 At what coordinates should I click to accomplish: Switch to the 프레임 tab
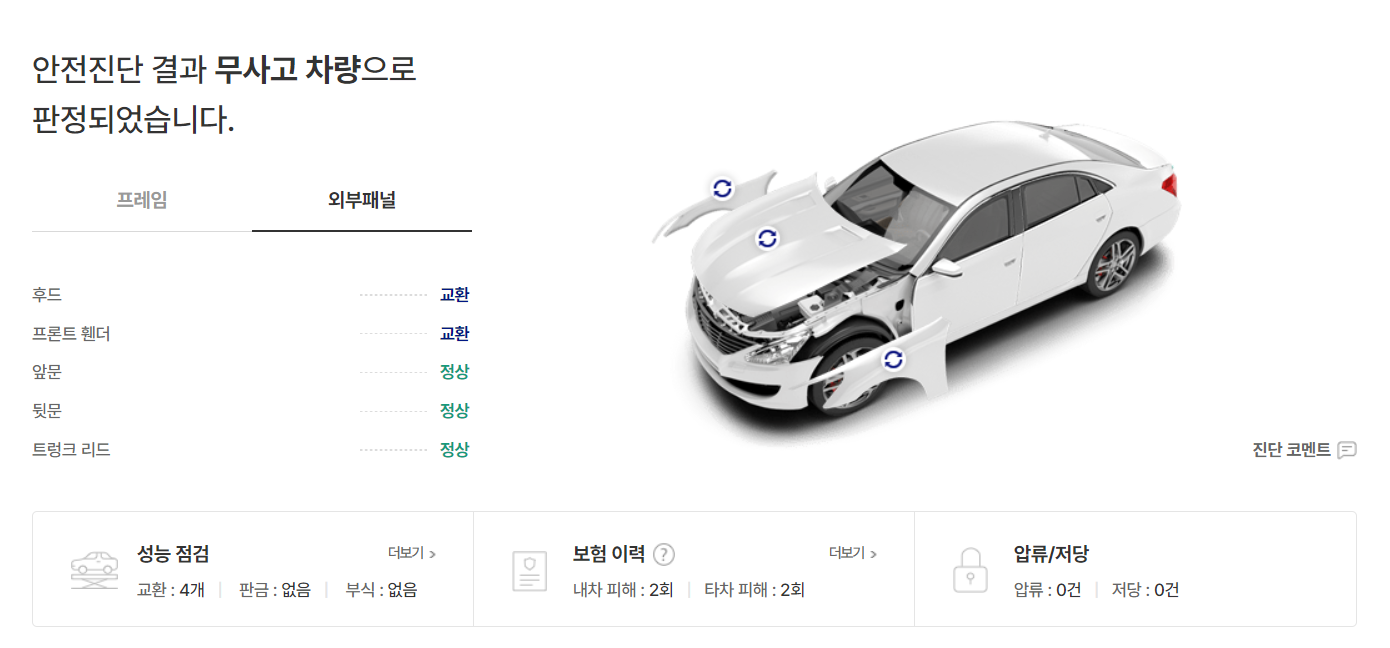142,200
